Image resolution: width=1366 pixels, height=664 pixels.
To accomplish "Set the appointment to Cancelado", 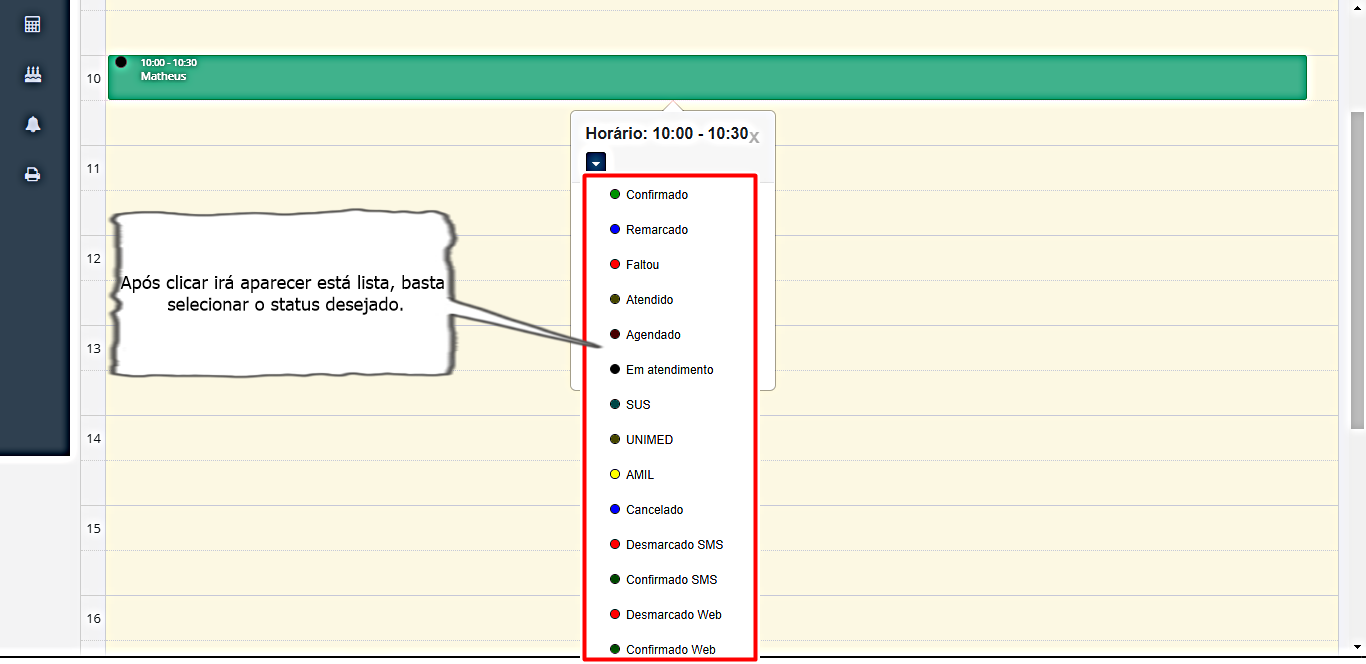I will coord(654,510).
